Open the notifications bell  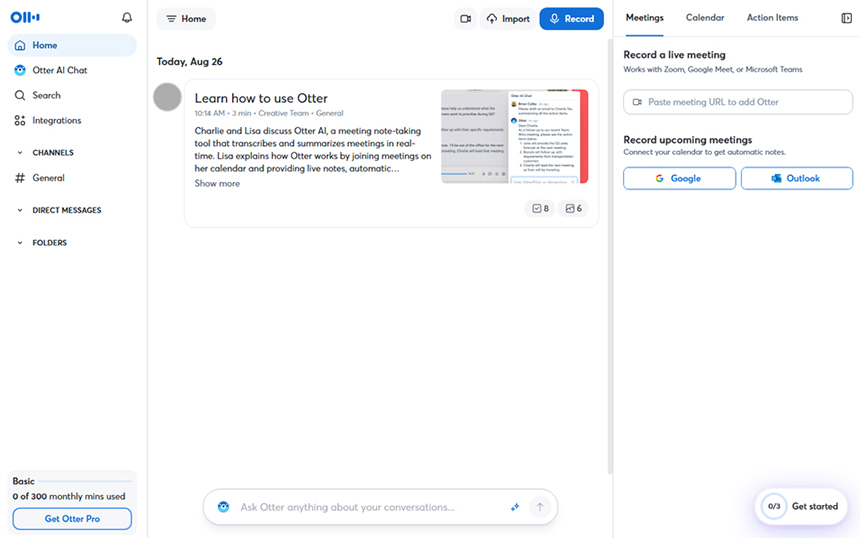point(127,18)
